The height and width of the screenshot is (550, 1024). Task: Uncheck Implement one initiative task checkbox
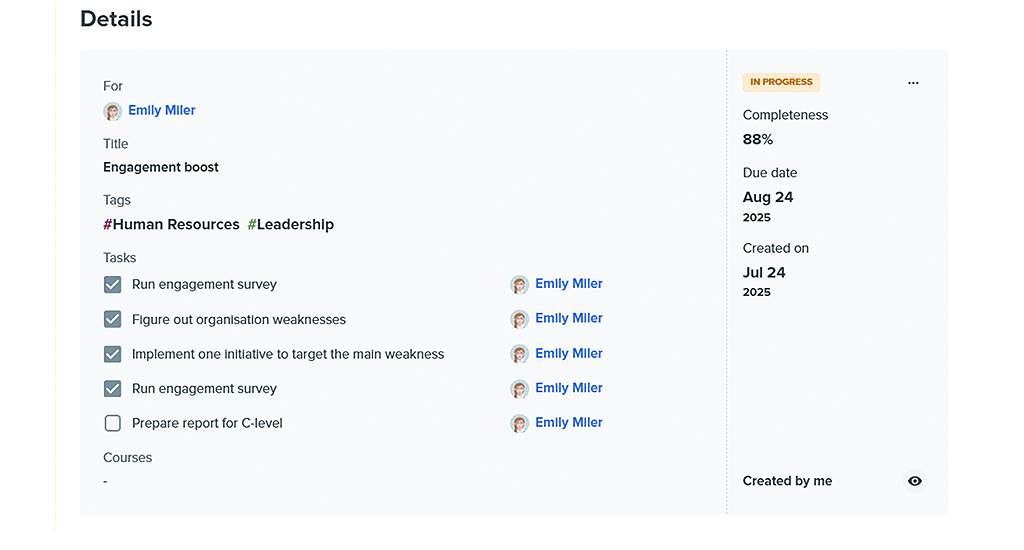(112, 354)
